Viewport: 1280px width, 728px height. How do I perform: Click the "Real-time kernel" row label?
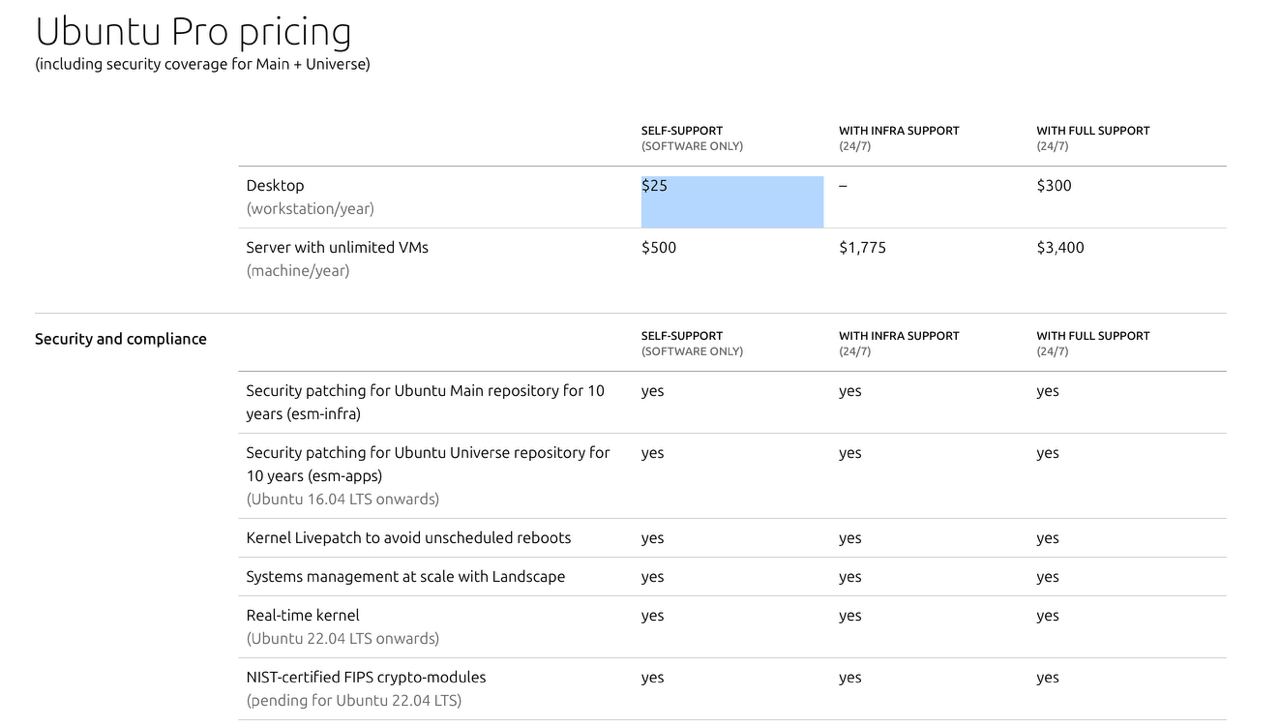[302, 616]
